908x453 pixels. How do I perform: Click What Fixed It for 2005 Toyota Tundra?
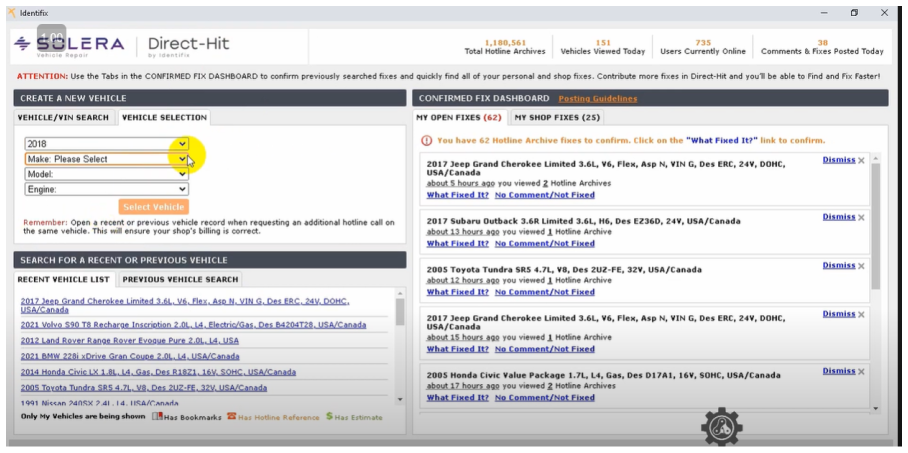click(x=457, y=292)
